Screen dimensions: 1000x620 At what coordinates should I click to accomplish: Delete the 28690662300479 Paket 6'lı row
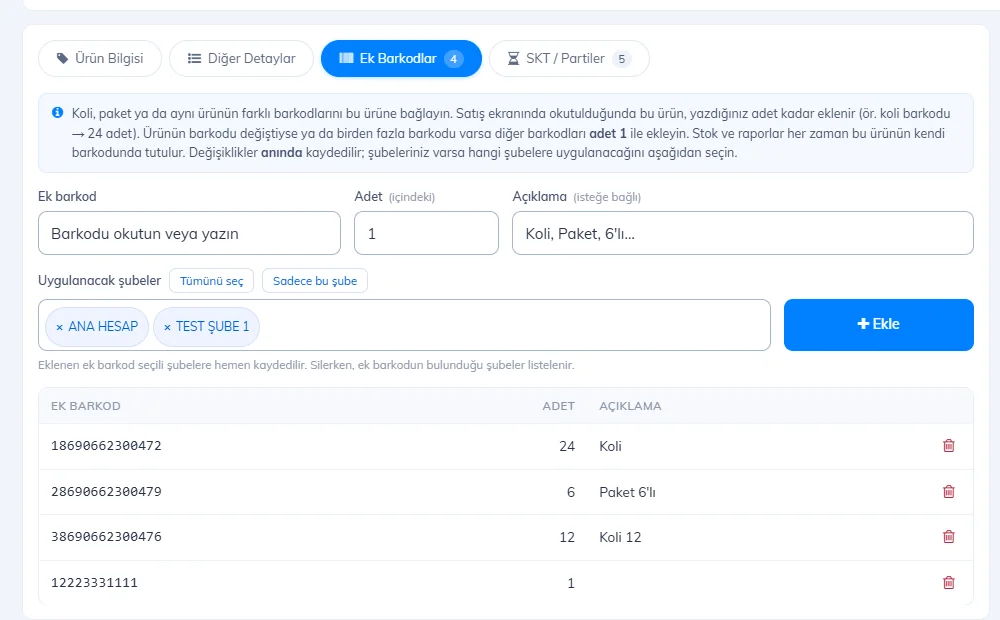pyautogui.click(x=948, y=492)
